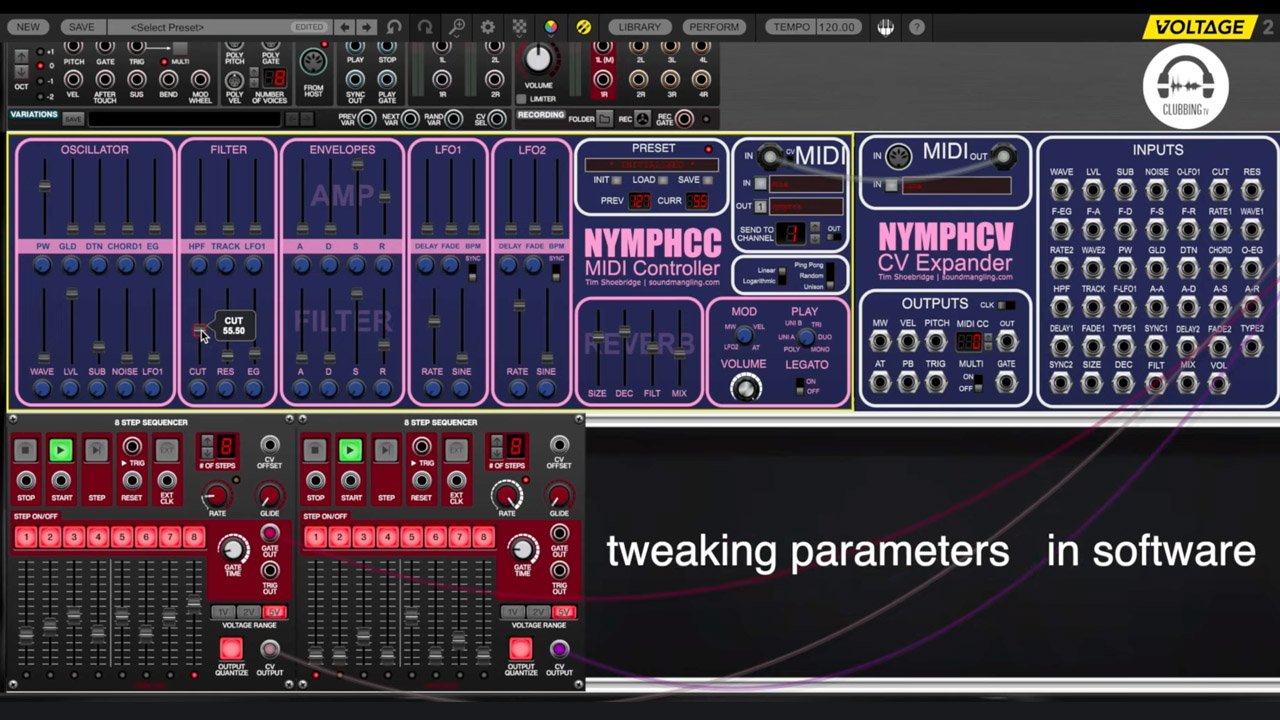Open the recording folder icon

[x=605, y=119]
